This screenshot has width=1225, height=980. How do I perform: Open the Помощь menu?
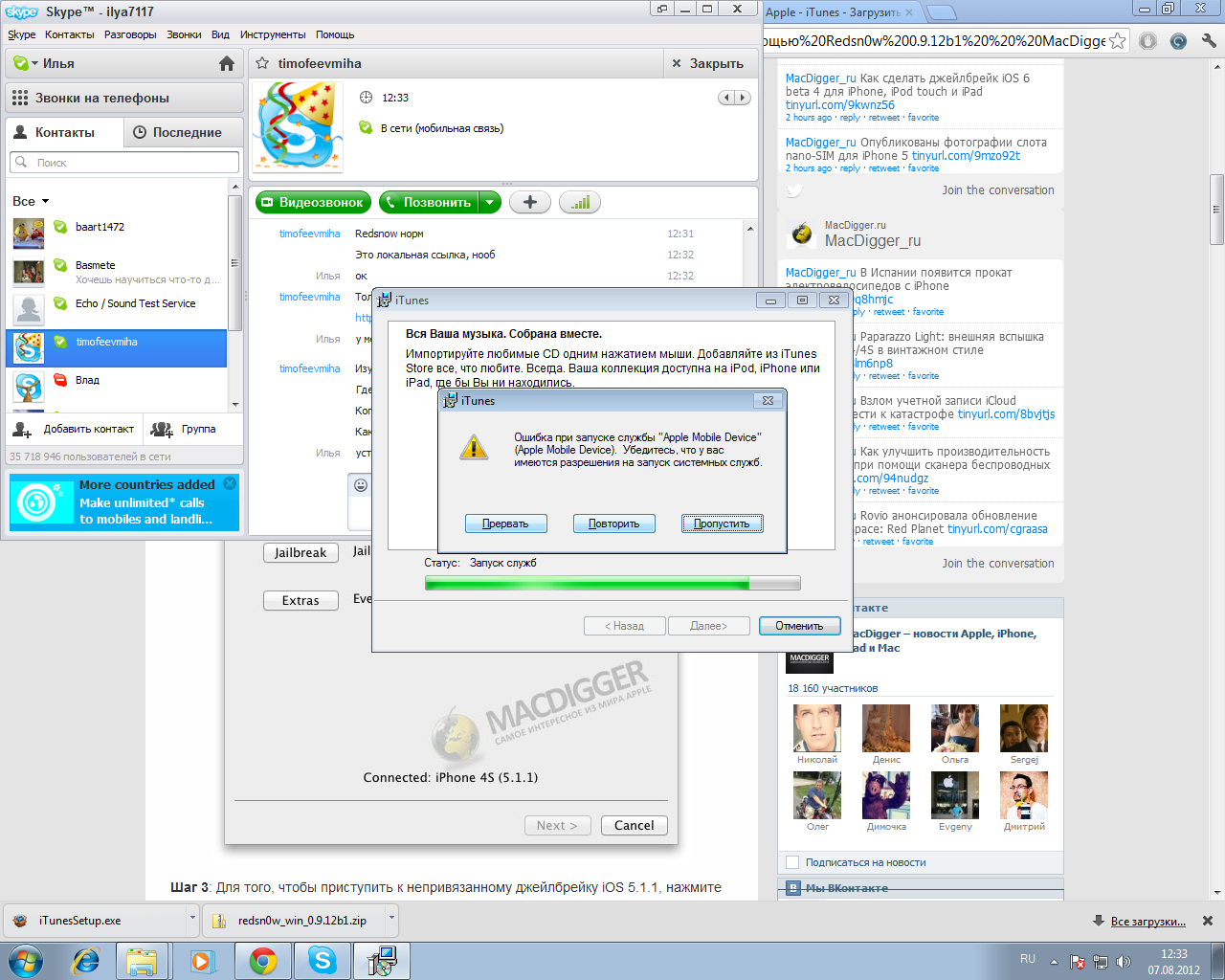click(335, 34)
